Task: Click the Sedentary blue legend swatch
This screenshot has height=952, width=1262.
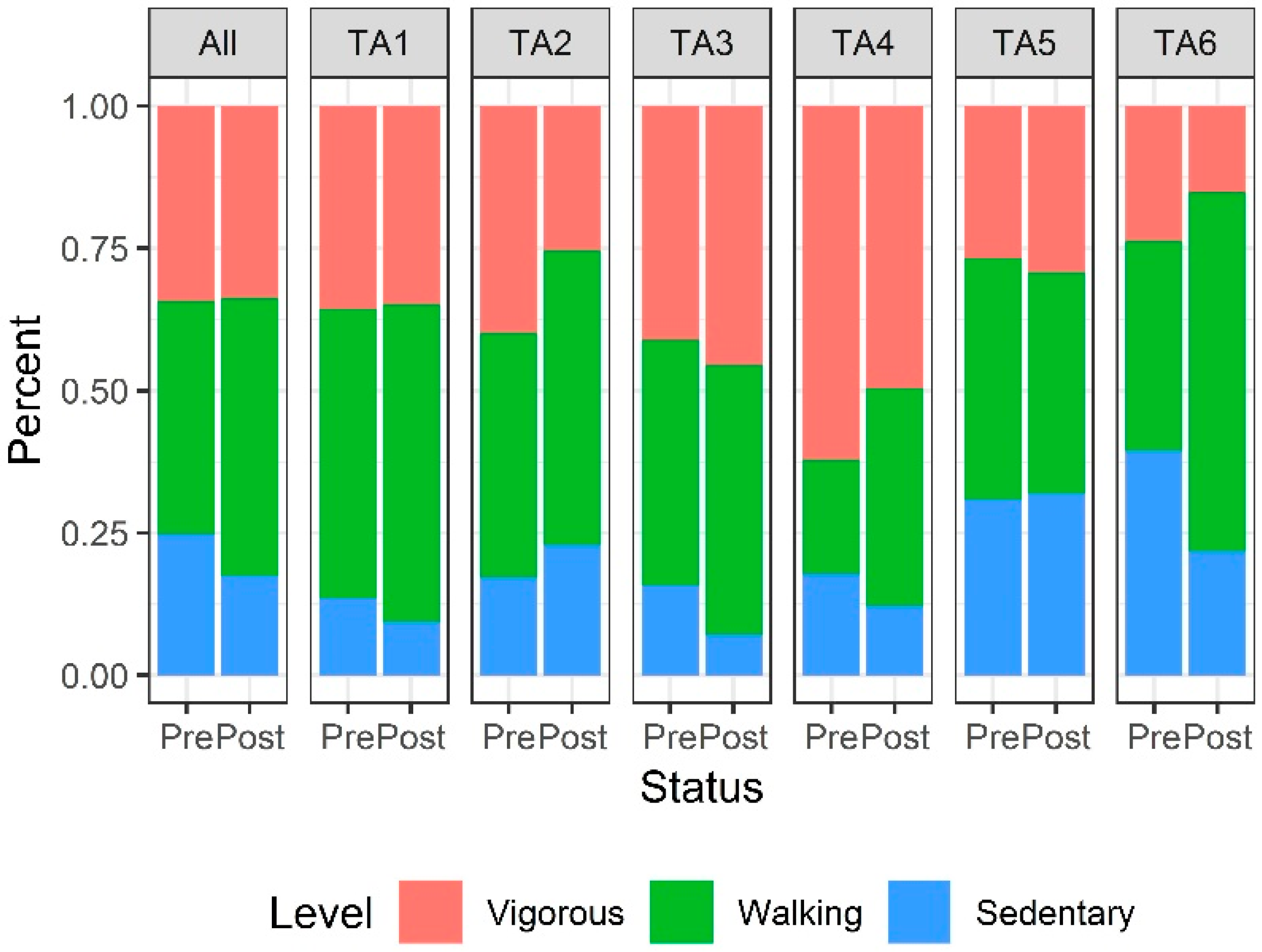Action: click(x=919, y=911)
